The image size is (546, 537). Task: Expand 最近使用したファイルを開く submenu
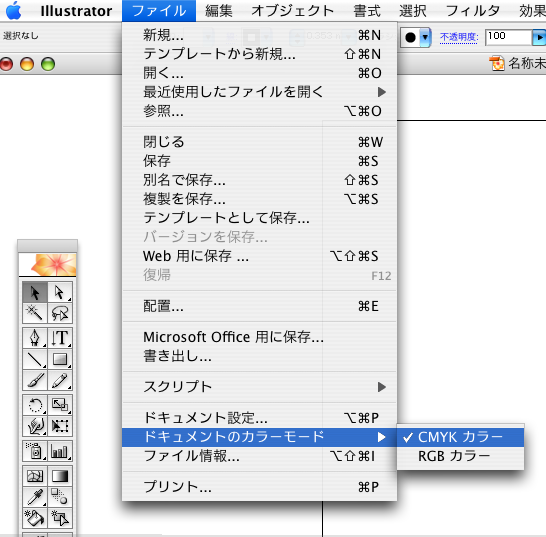click(x=259, y=92)
